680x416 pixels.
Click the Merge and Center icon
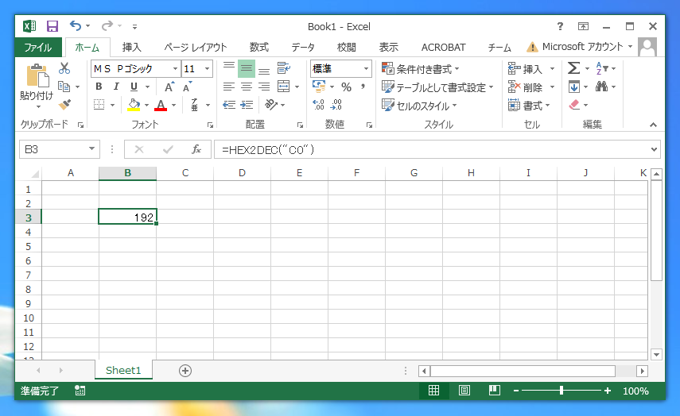[x=284, y=86]
